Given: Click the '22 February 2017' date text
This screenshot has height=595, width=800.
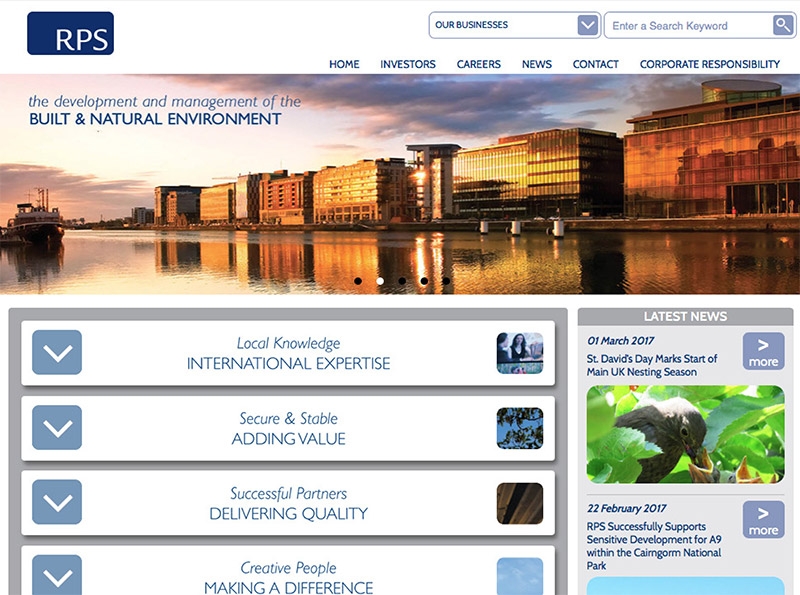Looking at the screenshot, I should (x=627, y=508).
